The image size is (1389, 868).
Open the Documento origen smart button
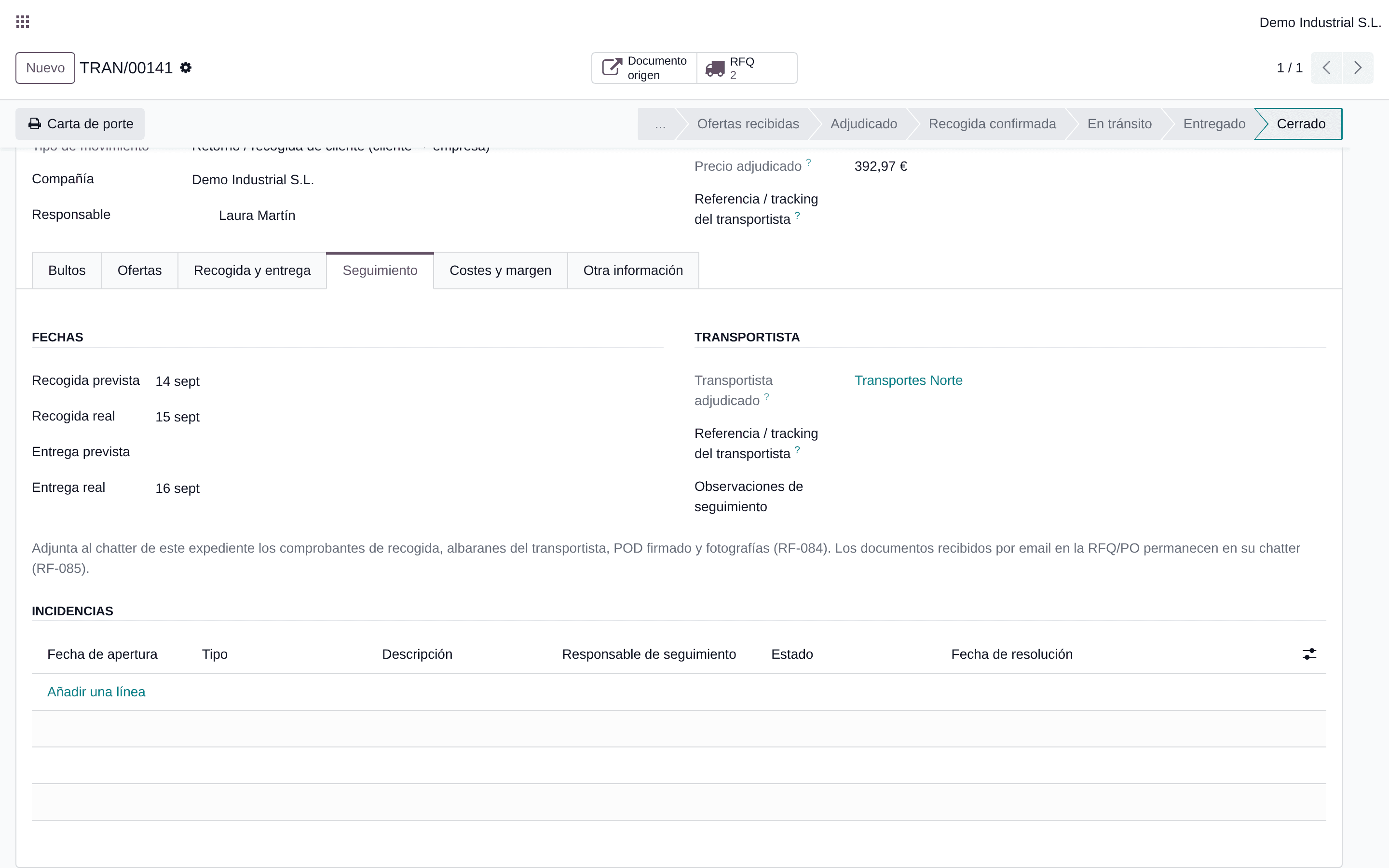pos(644,68)
